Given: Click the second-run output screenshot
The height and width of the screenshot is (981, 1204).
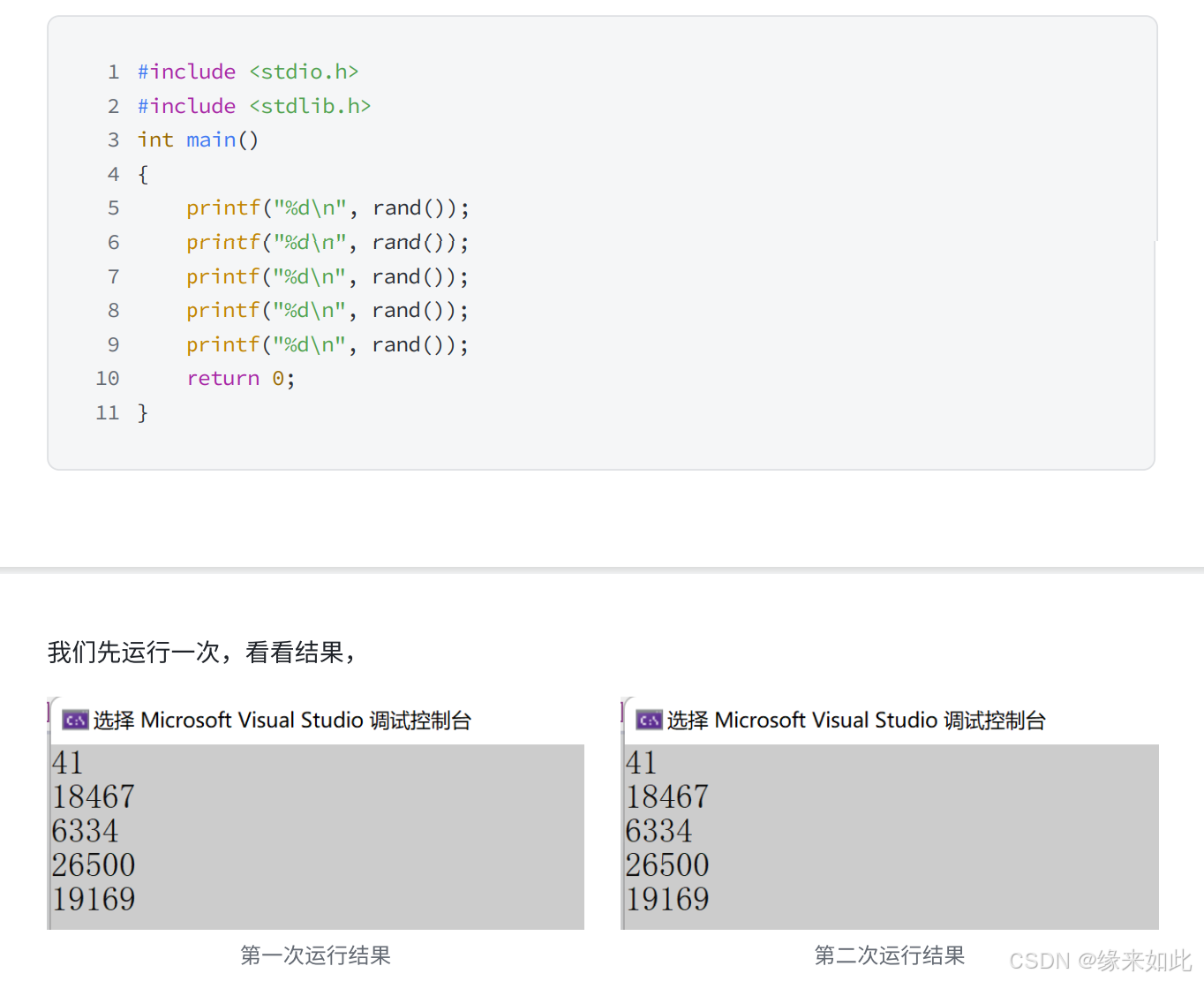Looking at the screenshot, I should click(x=890, y=813).
